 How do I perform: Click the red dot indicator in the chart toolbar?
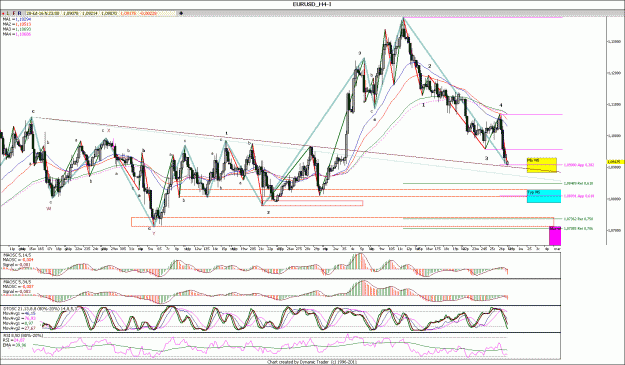[3, 13]
